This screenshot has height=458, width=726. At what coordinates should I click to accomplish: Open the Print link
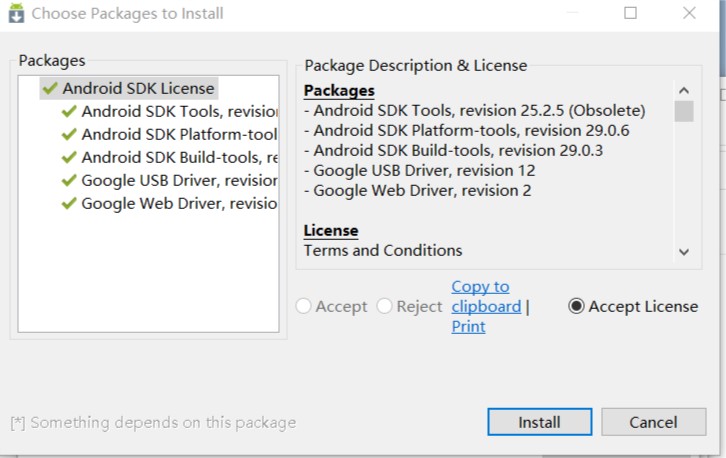coord(468,326)
